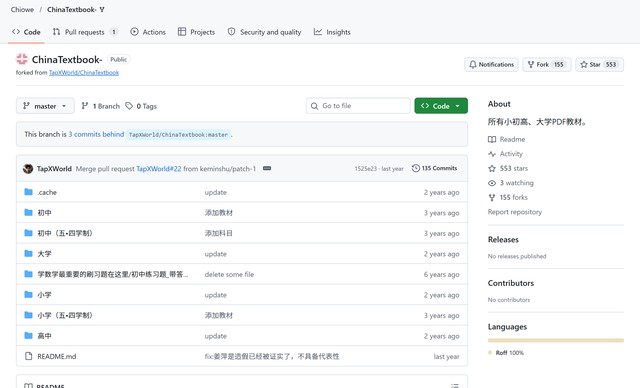This screenshot has height=388, width=640.
Task: Open the Activity link in About
Action: pyautogui.click(x=505, y=154)
